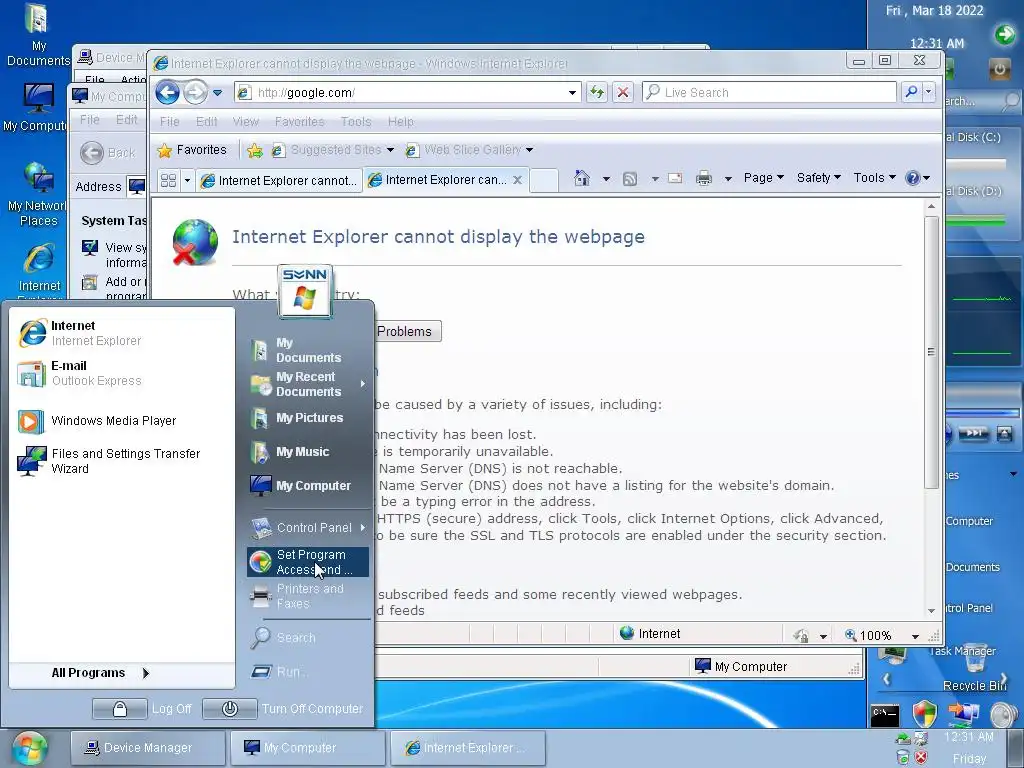Open the Safety menu dropdown
Screen dimensions: 1024x768
[x=818, y=178]
